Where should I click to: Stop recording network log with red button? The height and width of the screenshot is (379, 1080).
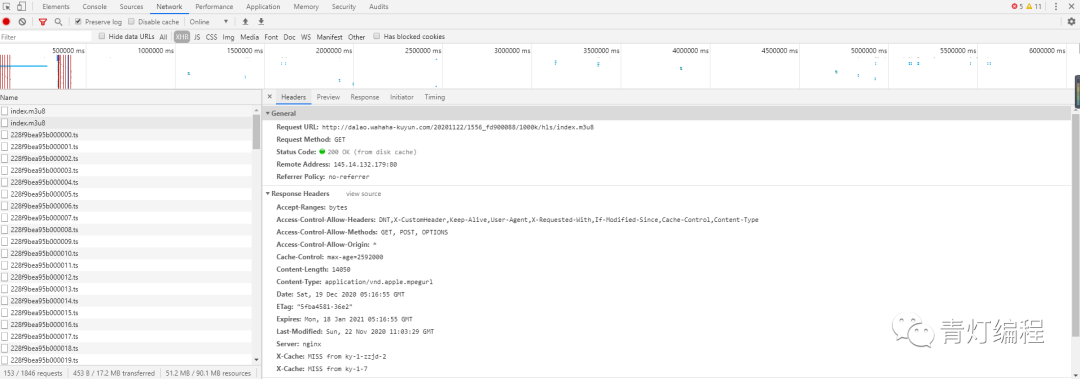click(6, 22)
